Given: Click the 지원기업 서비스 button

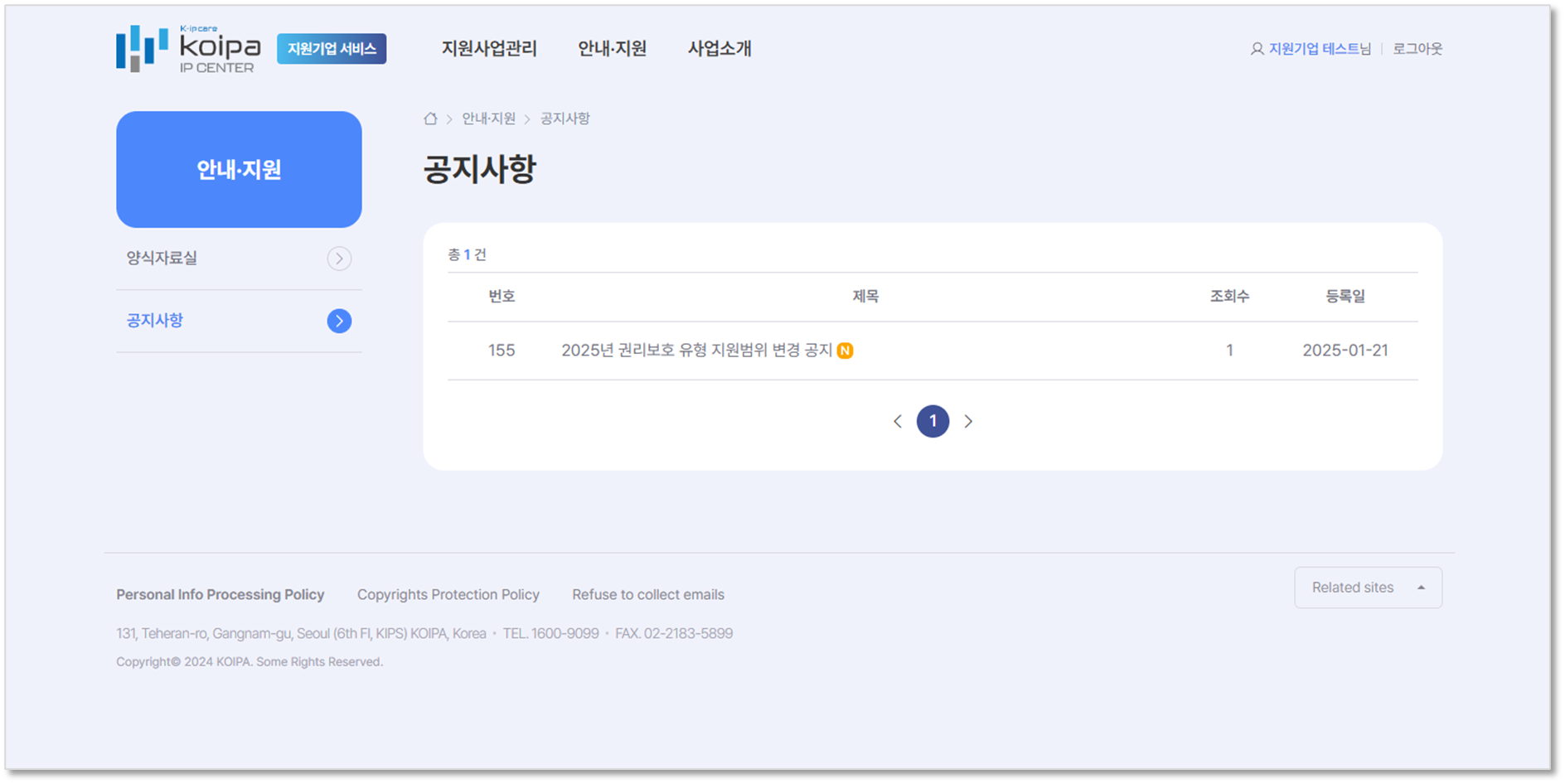Looking at the screenshot, I should click(x=332, y=49).
